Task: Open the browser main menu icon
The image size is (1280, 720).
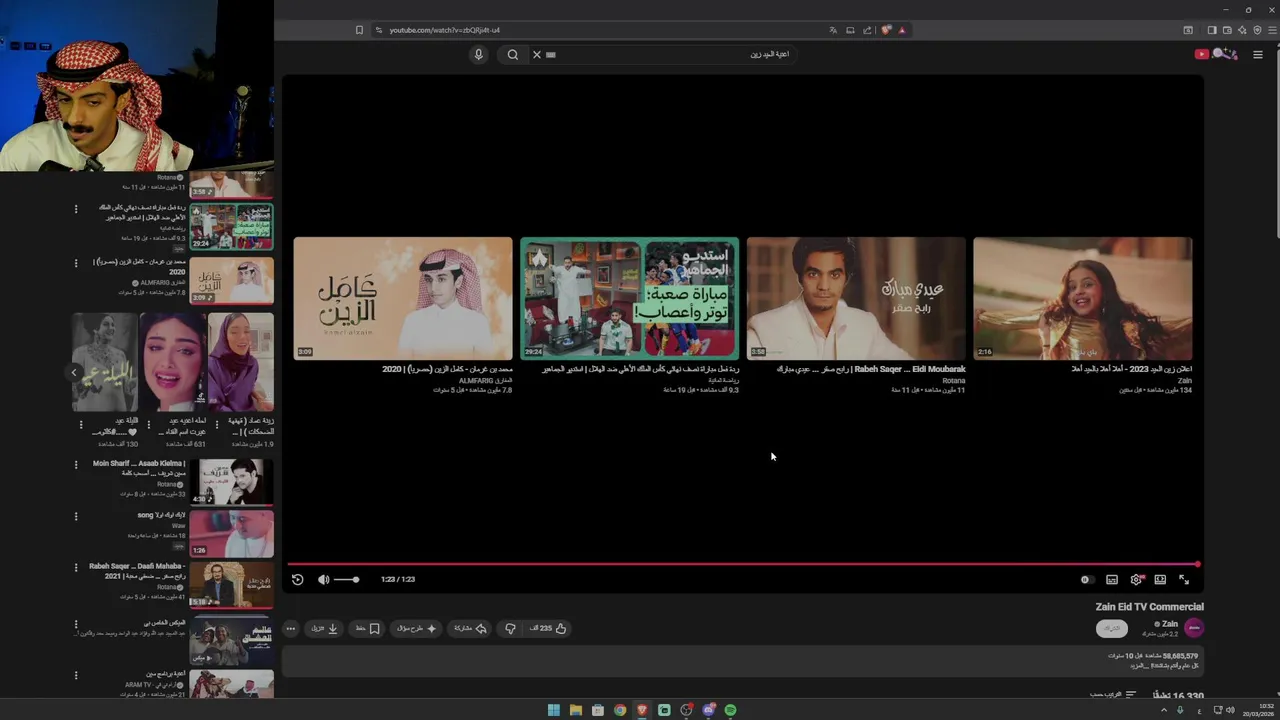Action: (1272, 30)
